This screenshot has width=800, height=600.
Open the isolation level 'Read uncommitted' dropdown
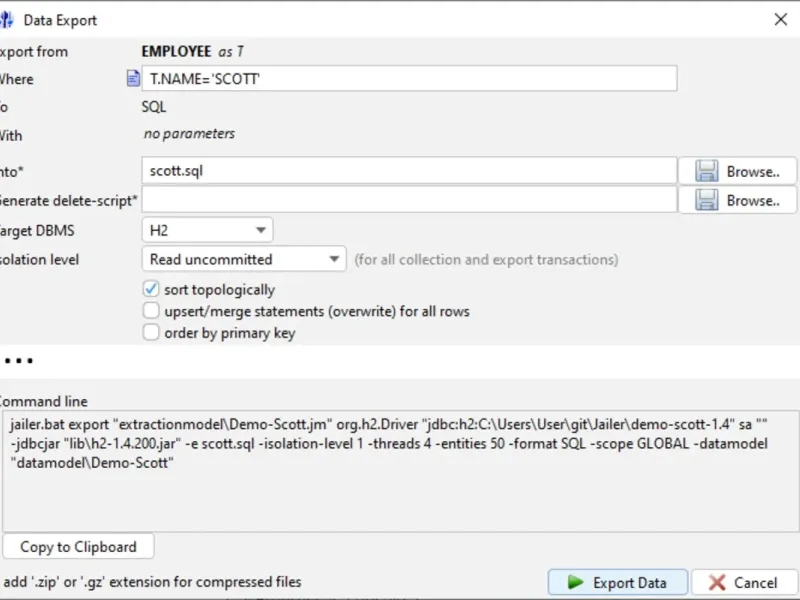[x=244, y=259]
